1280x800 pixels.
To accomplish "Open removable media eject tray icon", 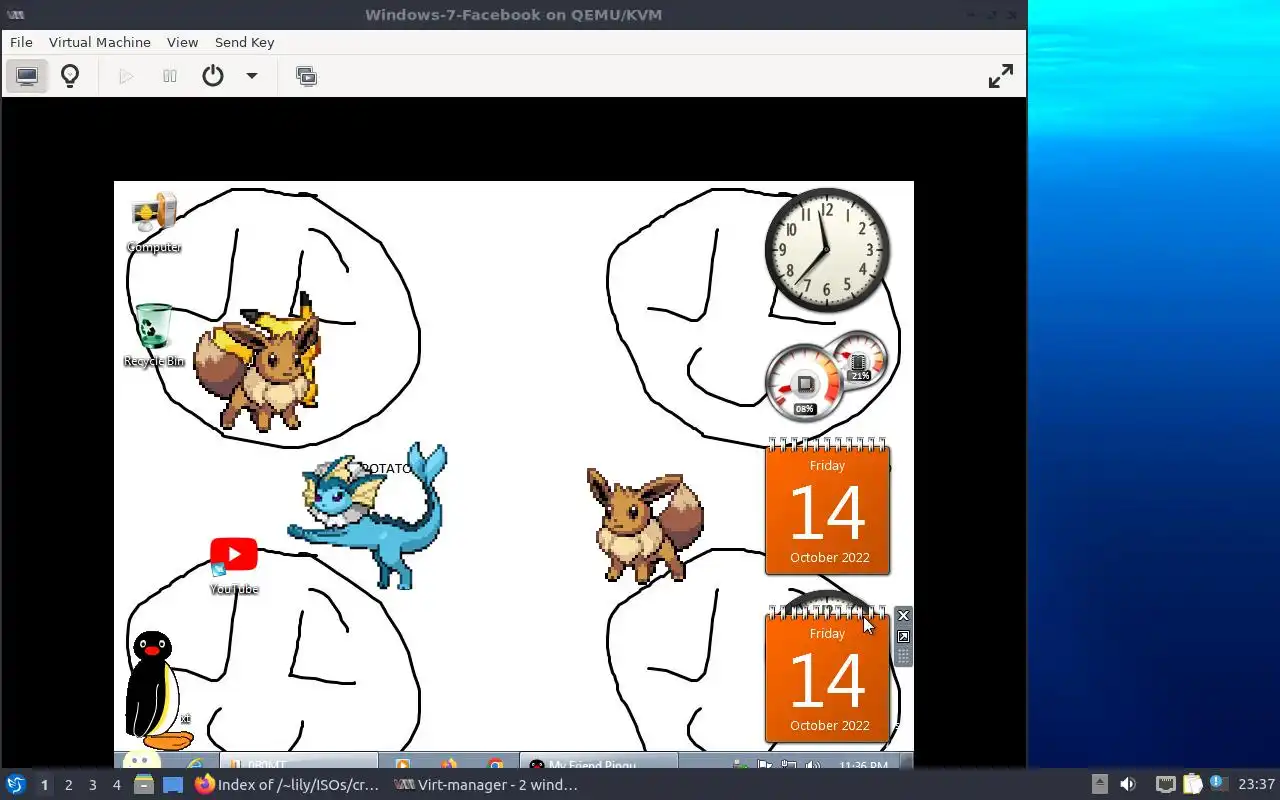I will (1099, 785).
